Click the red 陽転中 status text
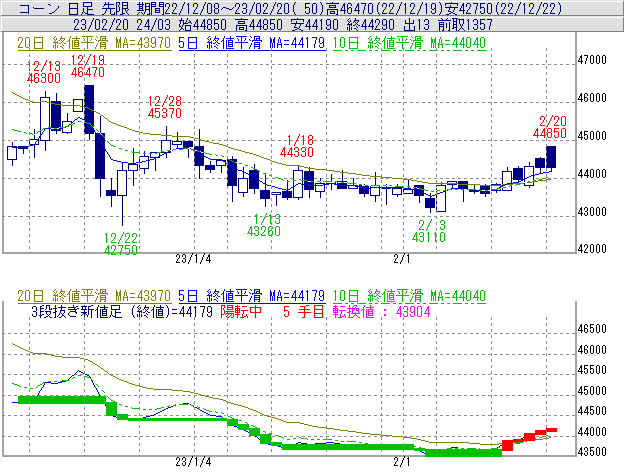Viewport: 624px width, 475px height. point(241,311)
